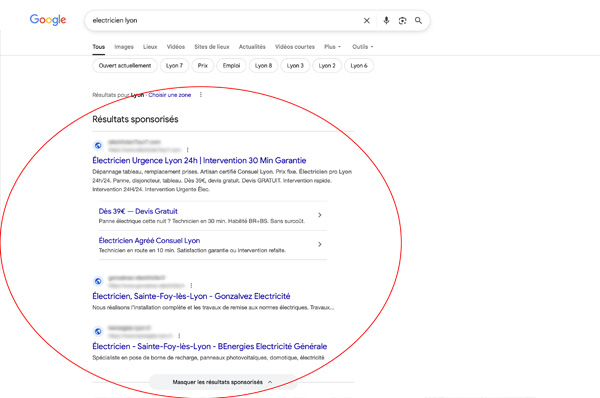Apply Prix filter chip
The height and width of the screenshot is (398, 600).
tap(203, 65)
